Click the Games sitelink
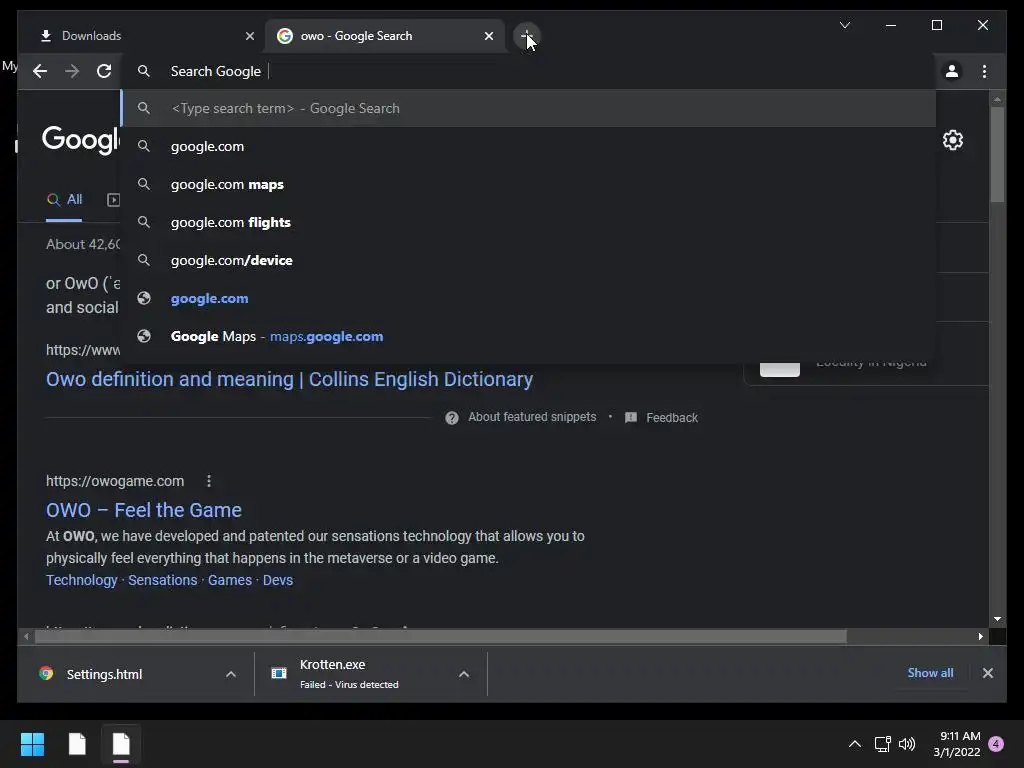Screen dimensions: 1024x768 click(x=230, y=580)
